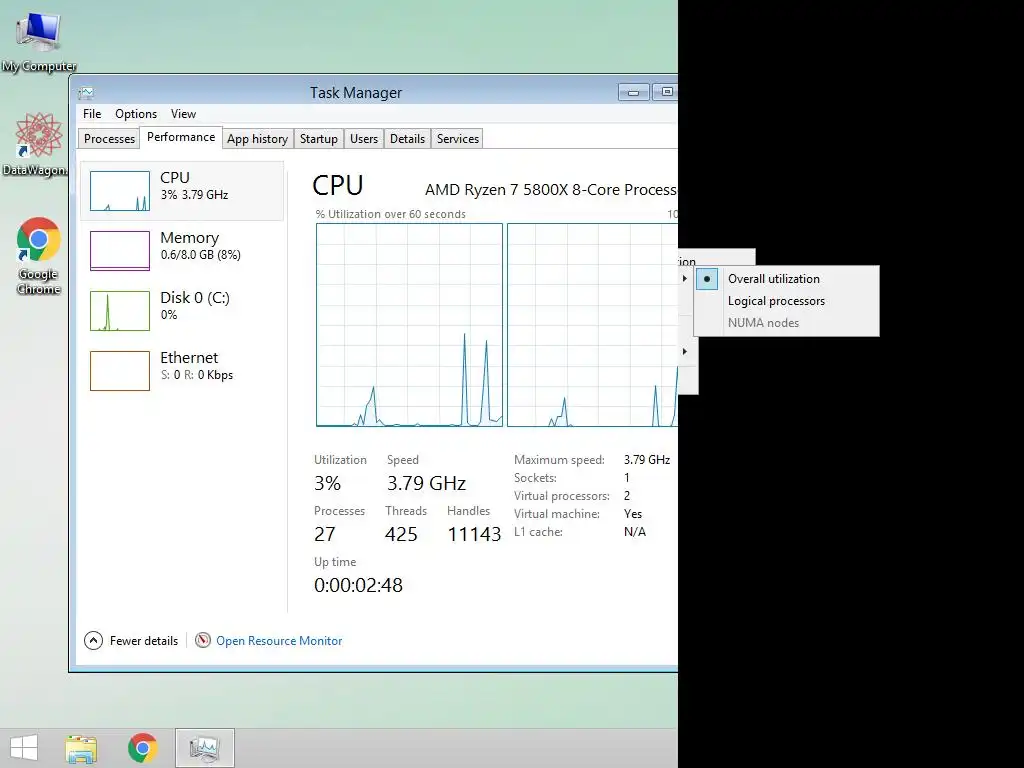The width and height of the screenshot is (1024, 768).
Task: Go to the Startup tab
Action: (319, 138)
